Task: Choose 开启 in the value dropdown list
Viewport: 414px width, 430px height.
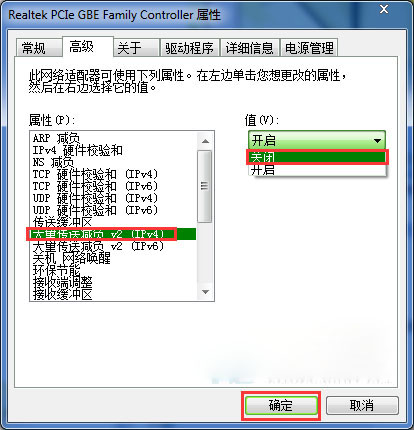Action: (x=317, y=170)
